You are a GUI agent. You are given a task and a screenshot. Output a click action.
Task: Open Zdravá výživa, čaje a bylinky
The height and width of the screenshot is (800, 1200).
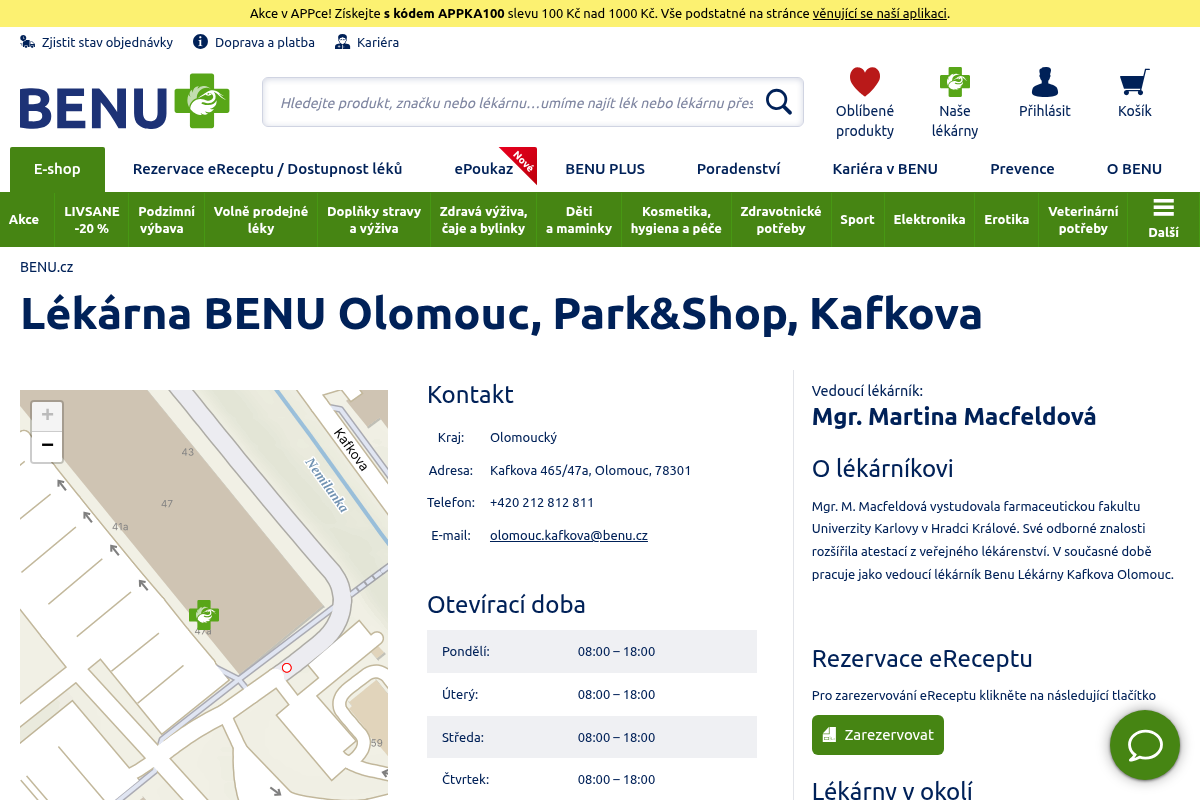coord(483,219)
